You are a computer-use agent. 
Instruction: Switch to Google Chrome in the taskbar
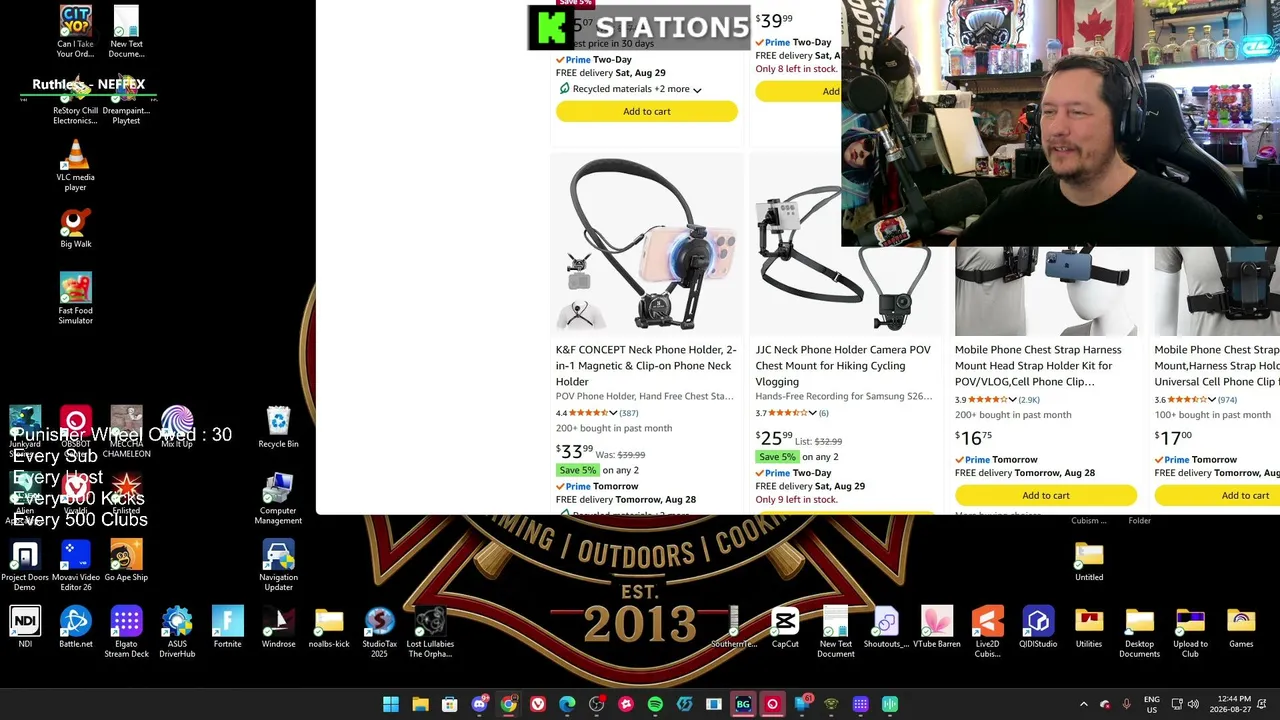[x=508, y=704]
